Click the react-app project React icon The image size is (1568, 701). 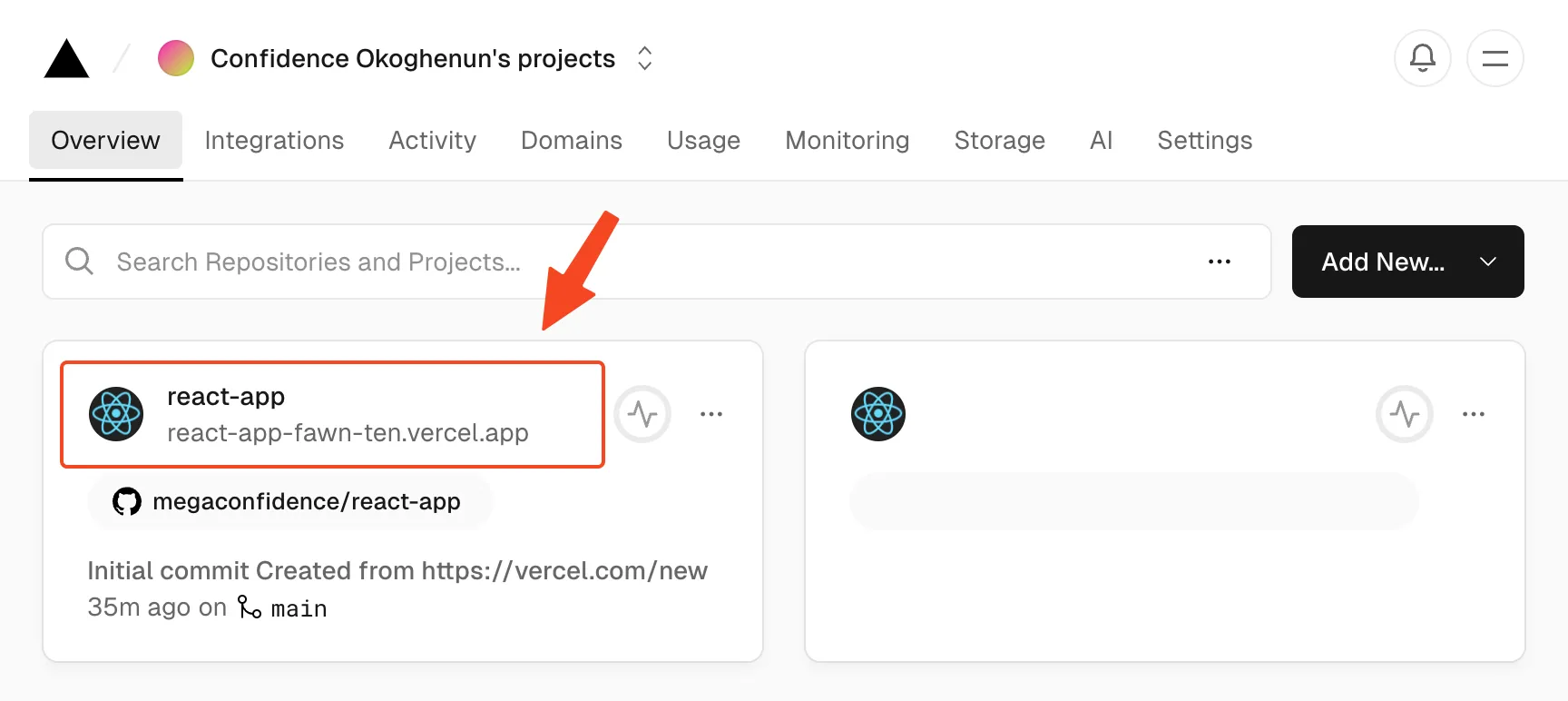click(x=116, y=414)
